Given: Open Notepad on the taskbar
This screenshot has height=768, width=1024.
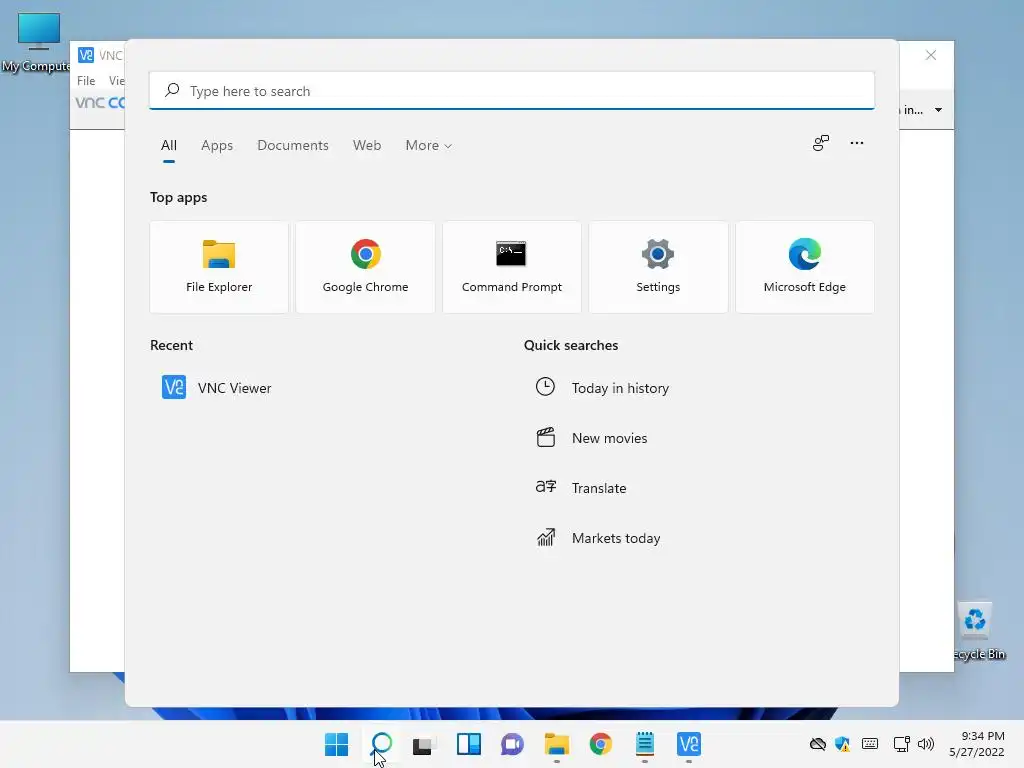Looking at the screenshot, I should pos(645,744).
